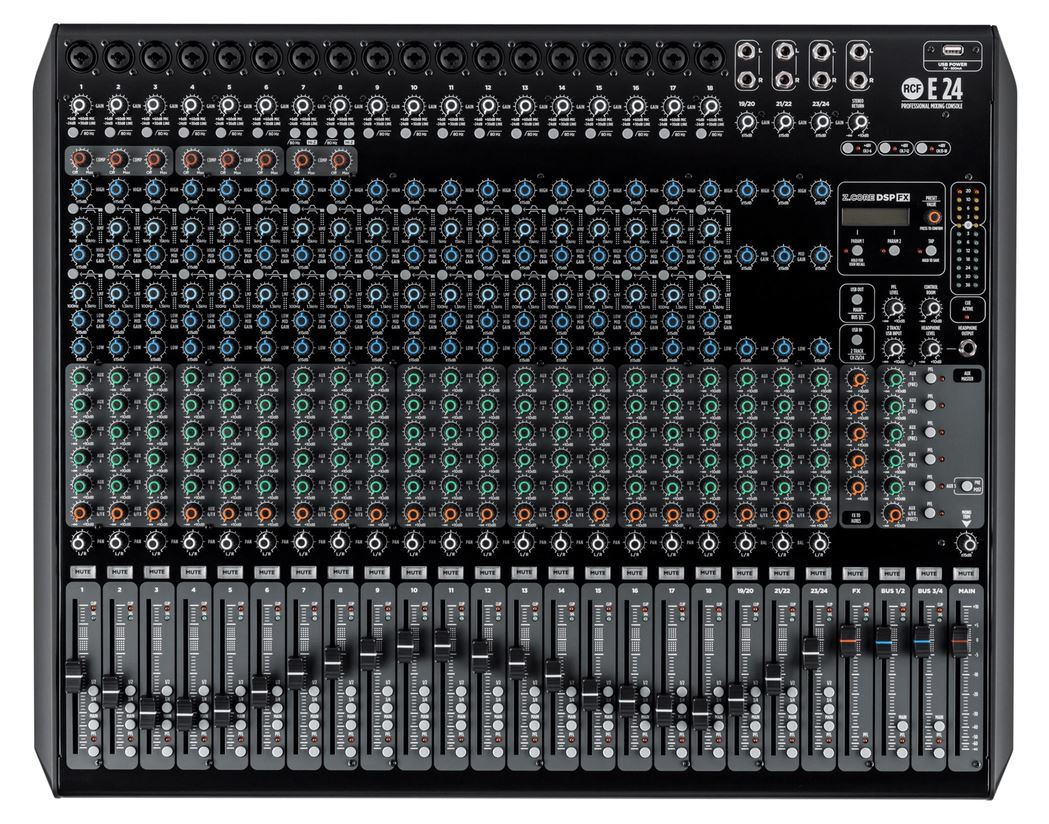Toggle channel 4 80 Hz filter button

tap(185, 134)
